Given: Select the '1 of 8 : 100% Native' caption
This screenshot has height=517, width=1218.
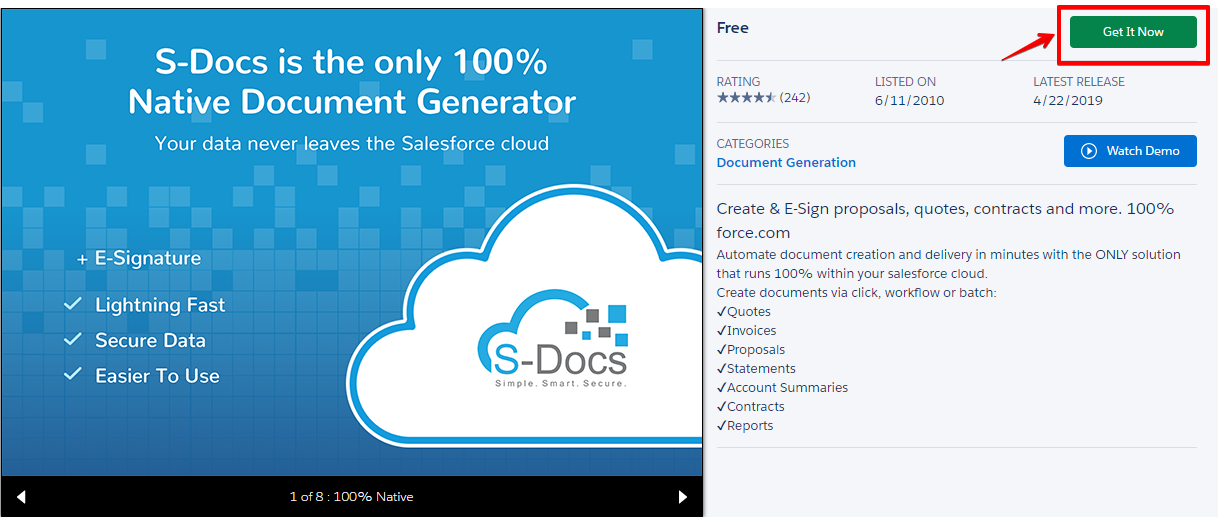Looking at the screenshot, I should pyautogui.click(x=351, y=497).
